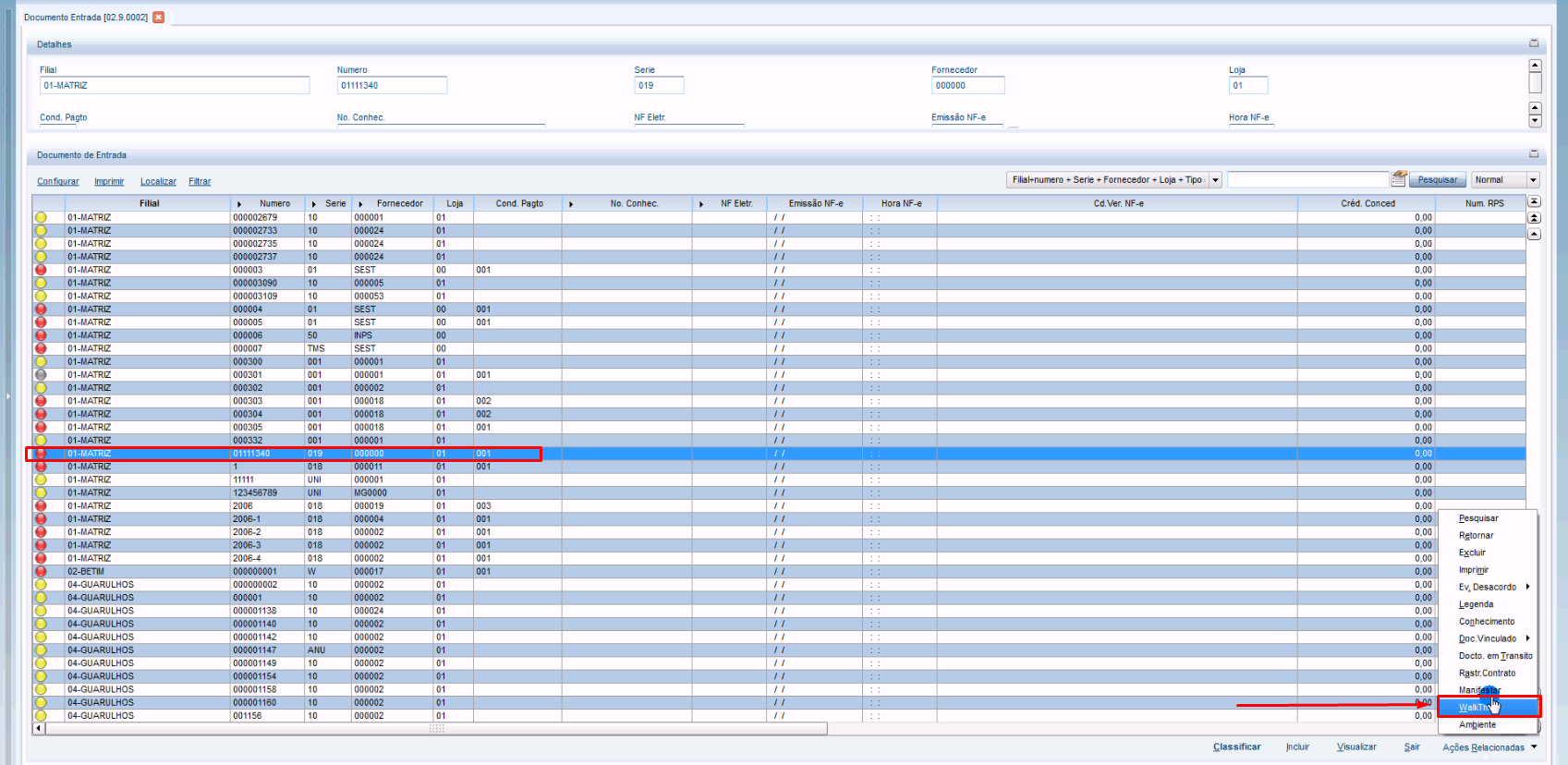This screenshot has height=765, width=1568.
Task: Click the Localizar link
Action: pyautogui.click(x=158, y=181)
